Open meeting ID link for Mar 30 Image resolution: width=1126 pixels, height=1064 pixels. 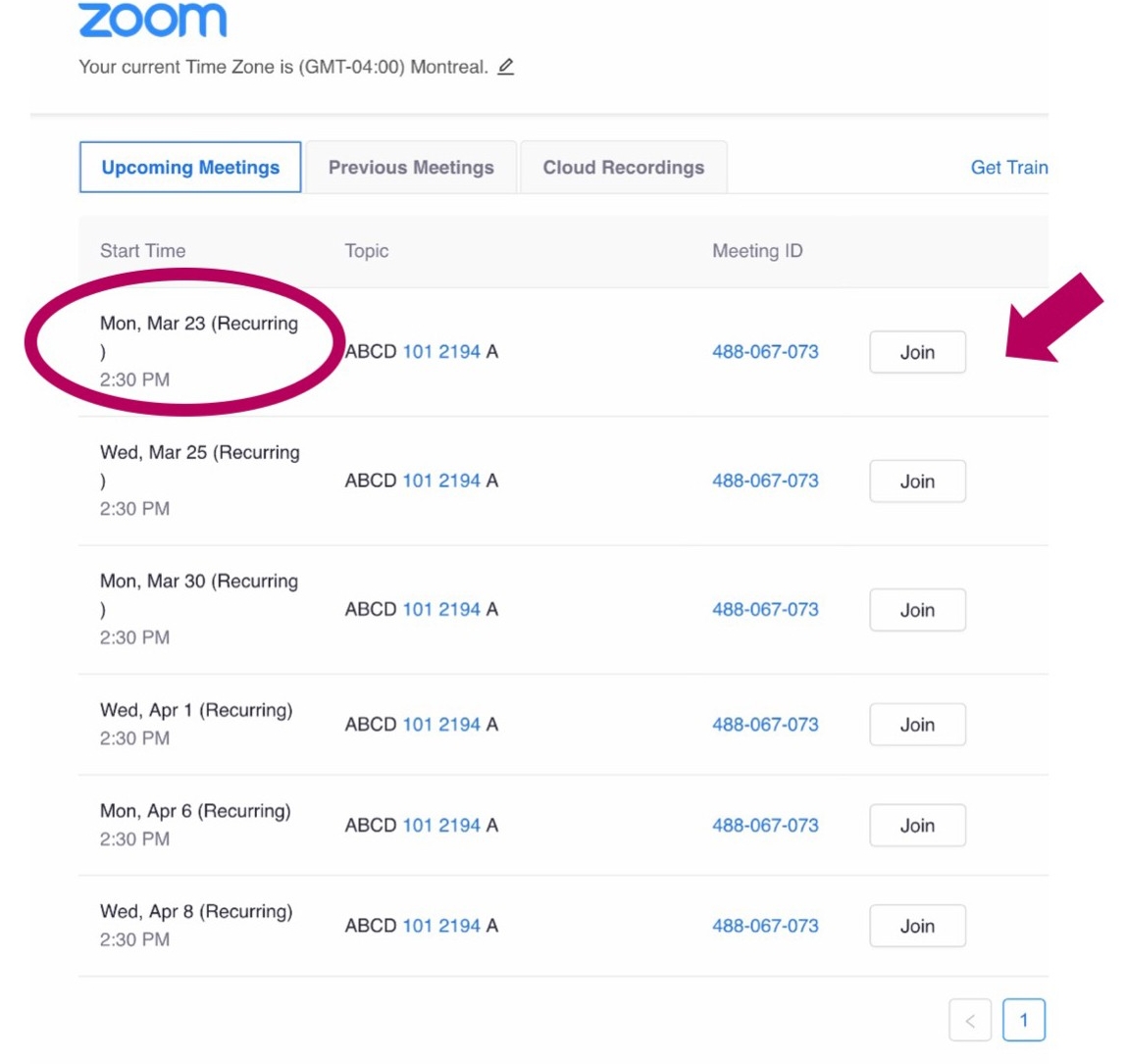(x=765, y=609)
